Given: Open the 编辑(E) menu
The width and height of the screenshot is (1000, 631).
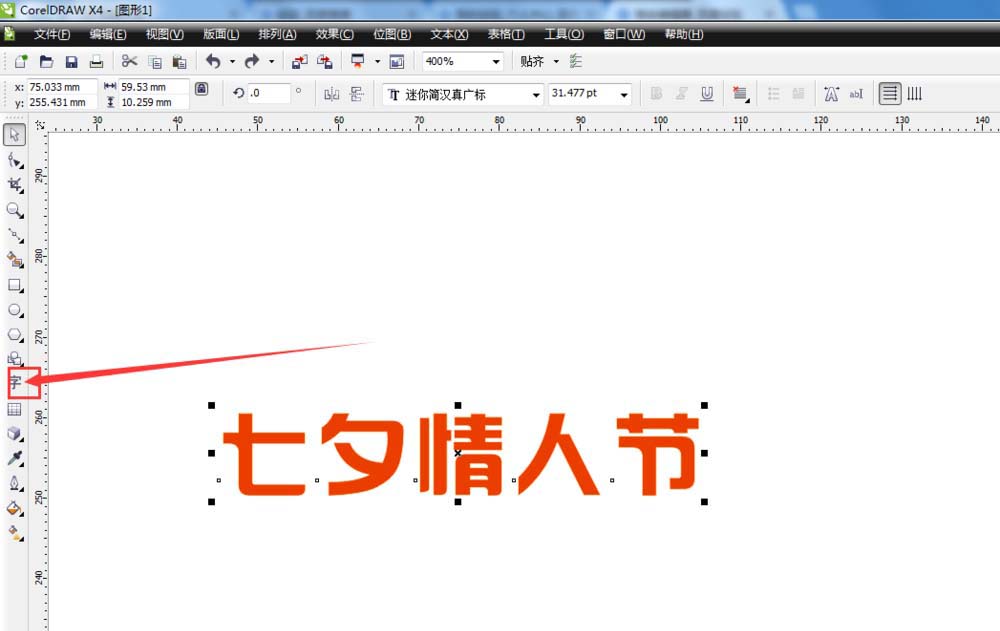Looking at the screenshot, I should [x=108, y=34].
